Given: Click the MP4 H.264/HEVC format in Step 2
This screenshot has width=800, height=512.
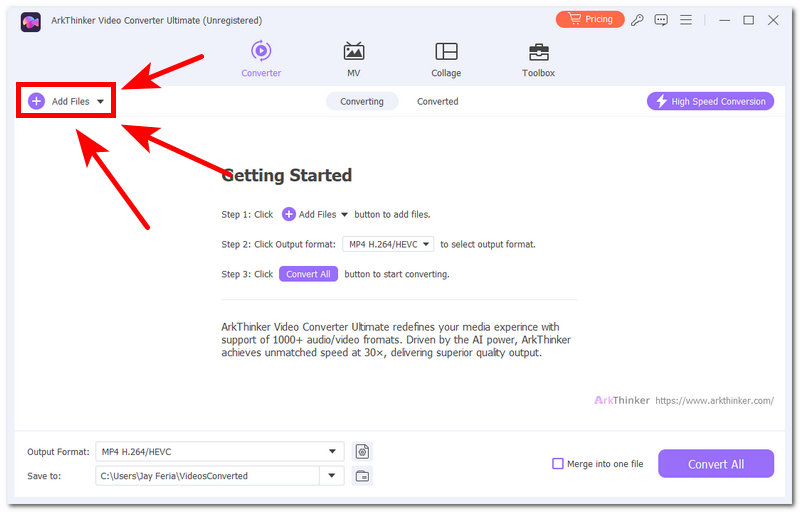Looking at the screenshot, I should tap(388, 244).
